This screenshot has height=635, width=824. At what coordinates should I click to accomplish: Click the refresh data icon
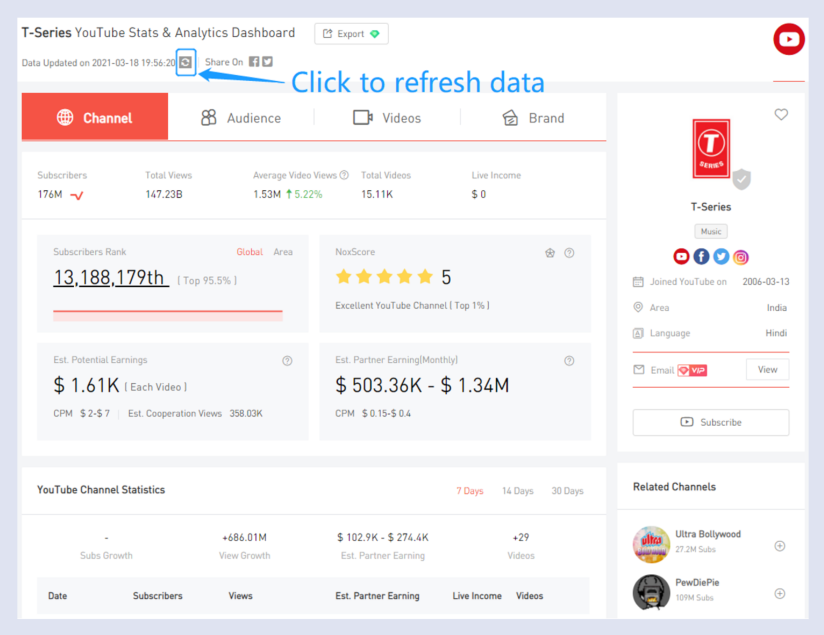point(185,63)
